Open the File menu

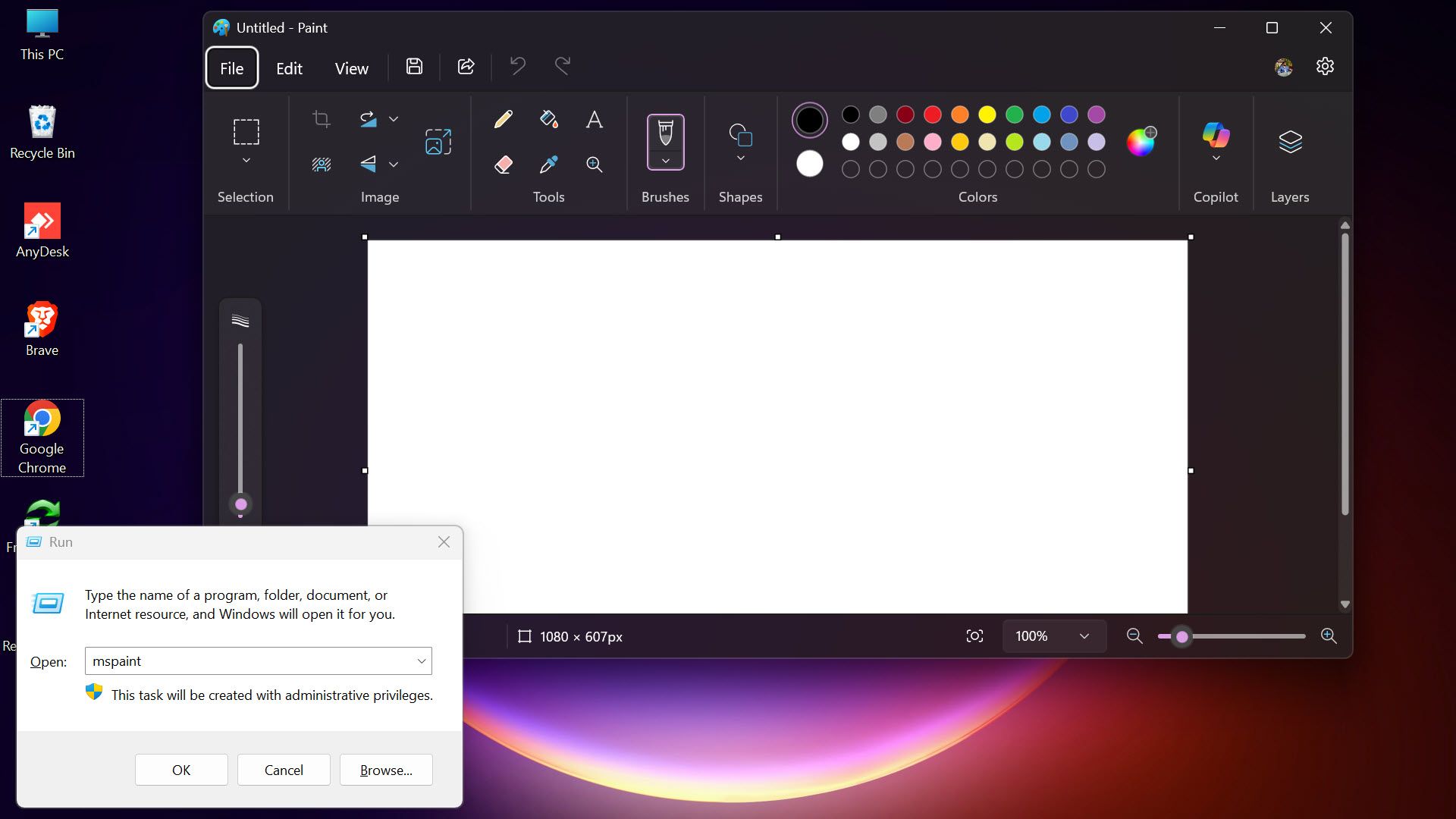[231, 68]
